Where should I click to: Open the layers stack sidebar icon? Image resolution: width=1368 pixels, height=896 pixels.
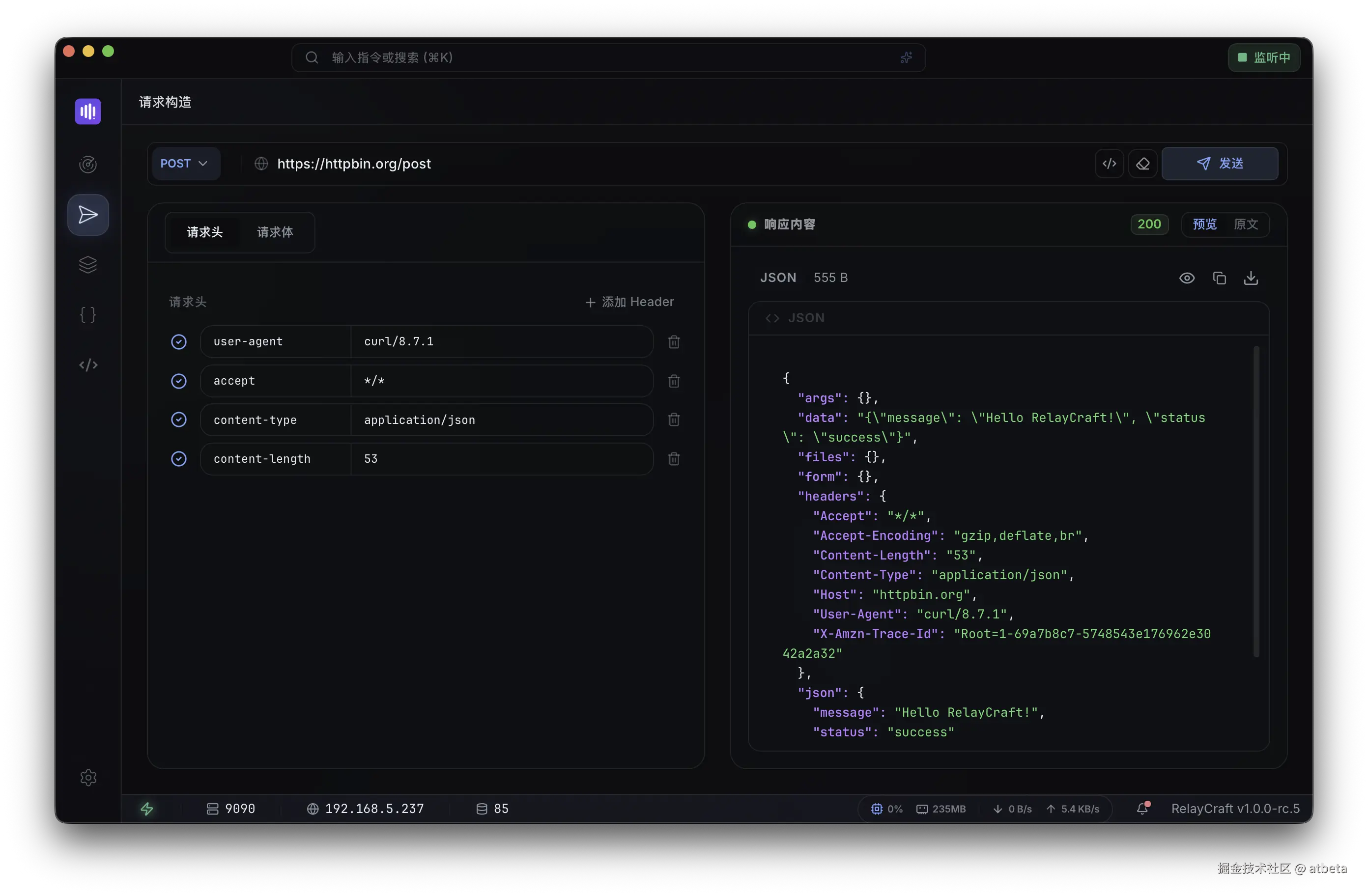click(x=88, y=264)
